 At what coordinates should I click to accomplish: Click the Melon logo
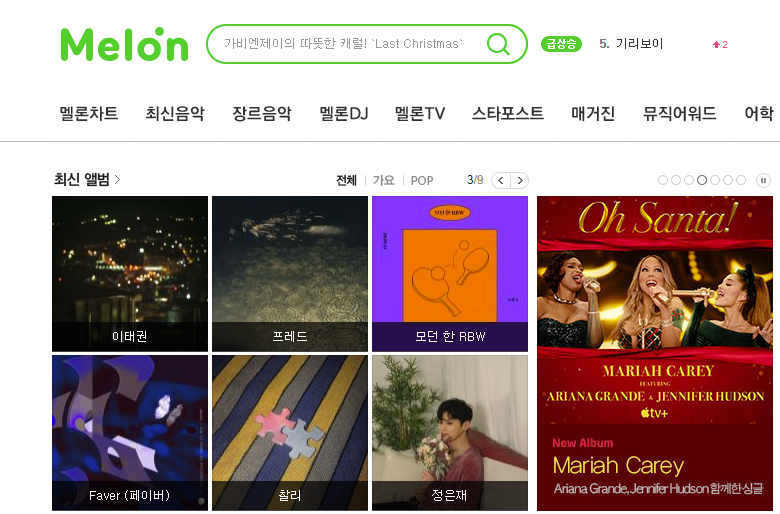(x=124, y=44)
